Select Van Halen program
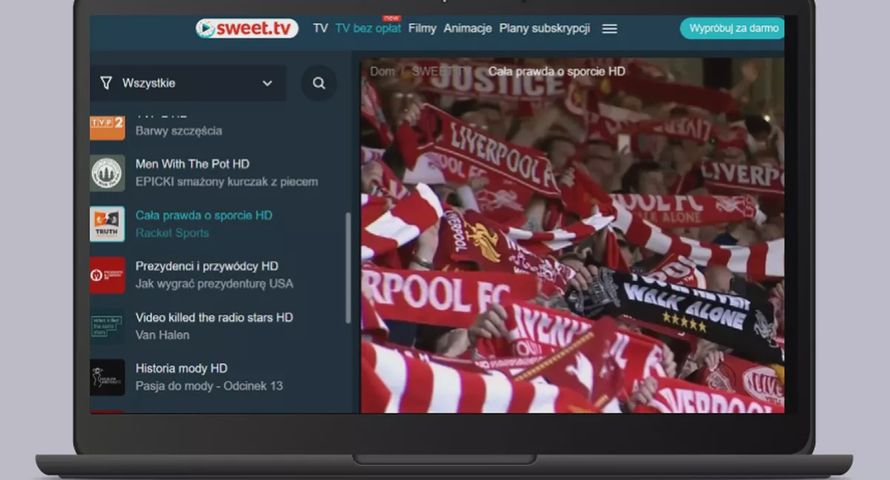Image resolution: width=890 pixels, height=480 pixels. coord(162,335)
